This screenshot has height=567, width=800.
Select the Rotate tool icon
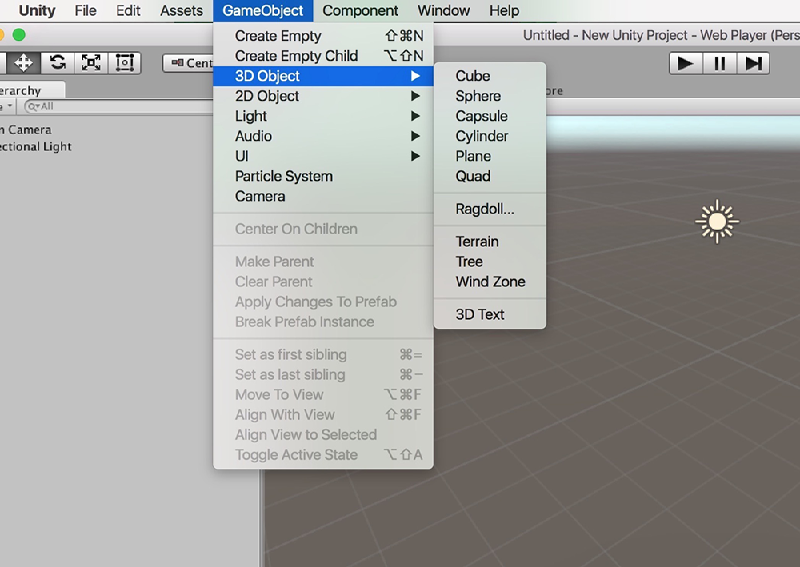click(57, 62)
